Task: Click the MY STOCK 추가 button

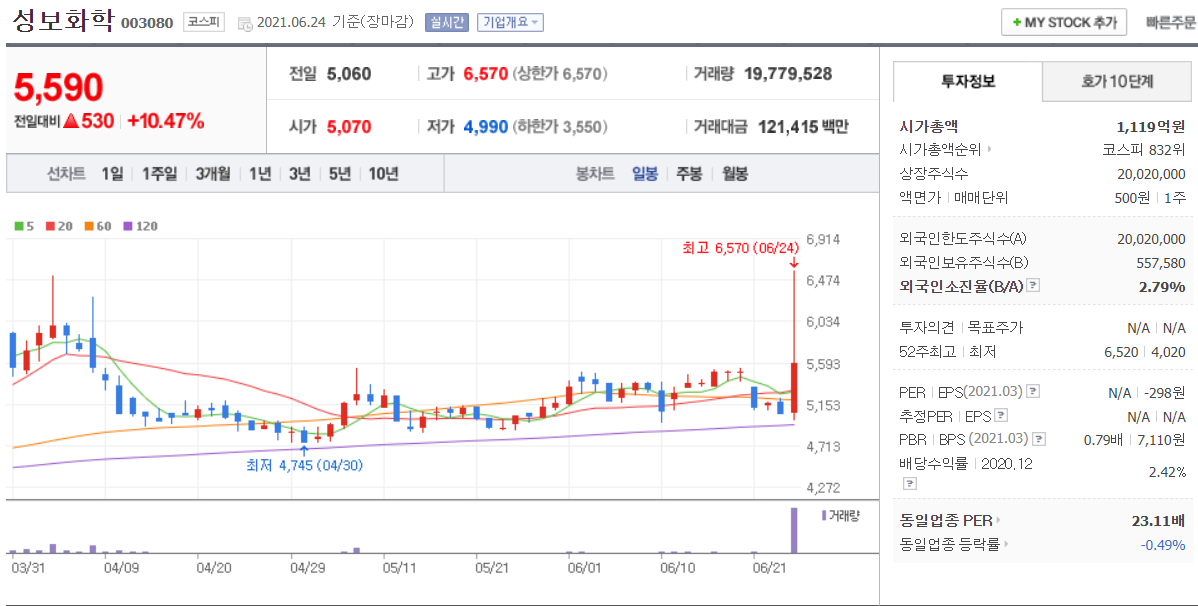Action: coord(1064,22)
